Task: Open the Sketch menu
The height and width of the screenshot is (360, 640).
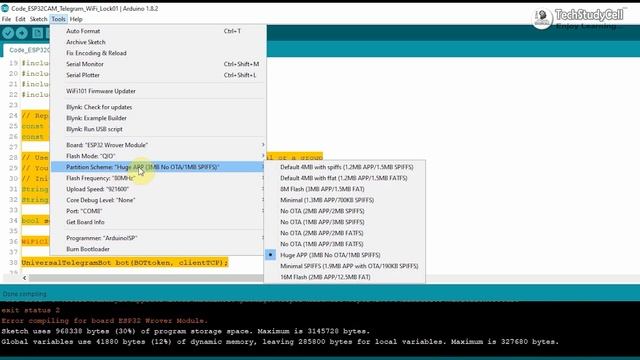Action: coord(38,19)
